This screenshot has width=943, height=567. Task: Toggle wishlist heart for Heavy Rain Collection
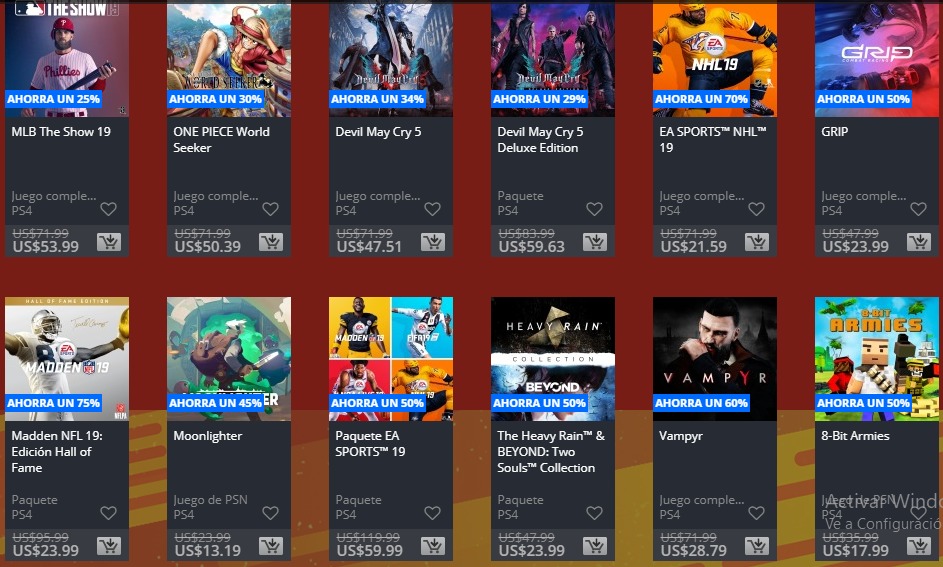point(594,513)
